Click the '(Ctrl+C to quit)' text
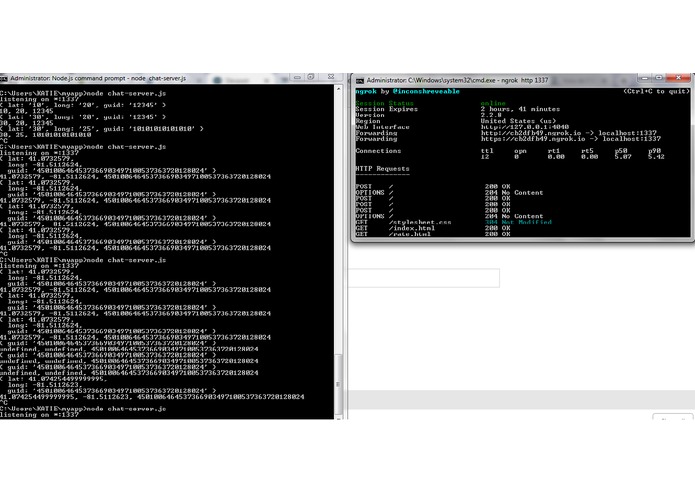 click(656, 91)
